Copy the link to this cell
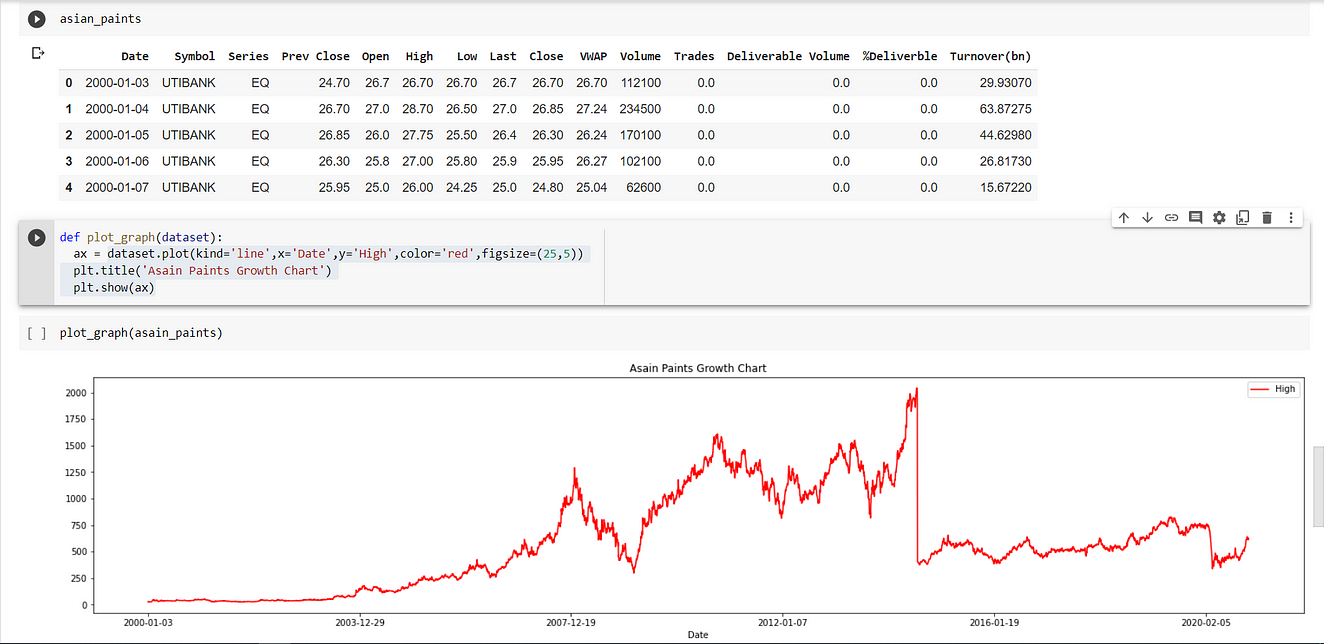 pyautogui.click(x=1171, y=217)
